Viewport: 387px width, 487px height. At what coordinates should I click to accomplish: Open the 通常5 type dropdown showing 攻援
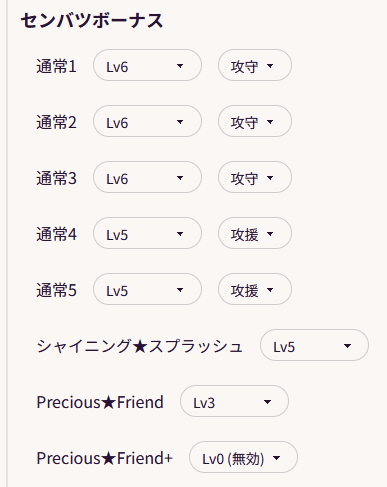[255, 289]
